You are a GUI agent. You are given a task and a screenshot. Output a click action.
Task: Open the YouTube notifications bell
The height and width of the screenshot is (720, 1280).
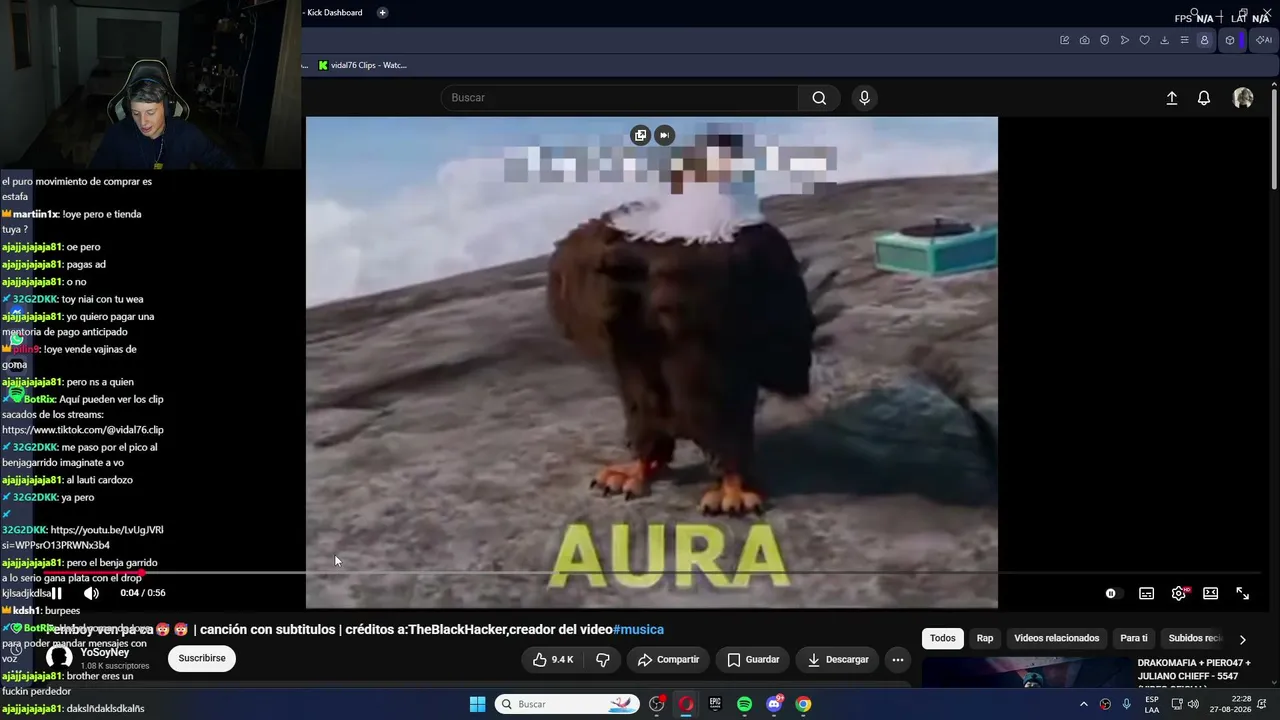(1204, 98)
